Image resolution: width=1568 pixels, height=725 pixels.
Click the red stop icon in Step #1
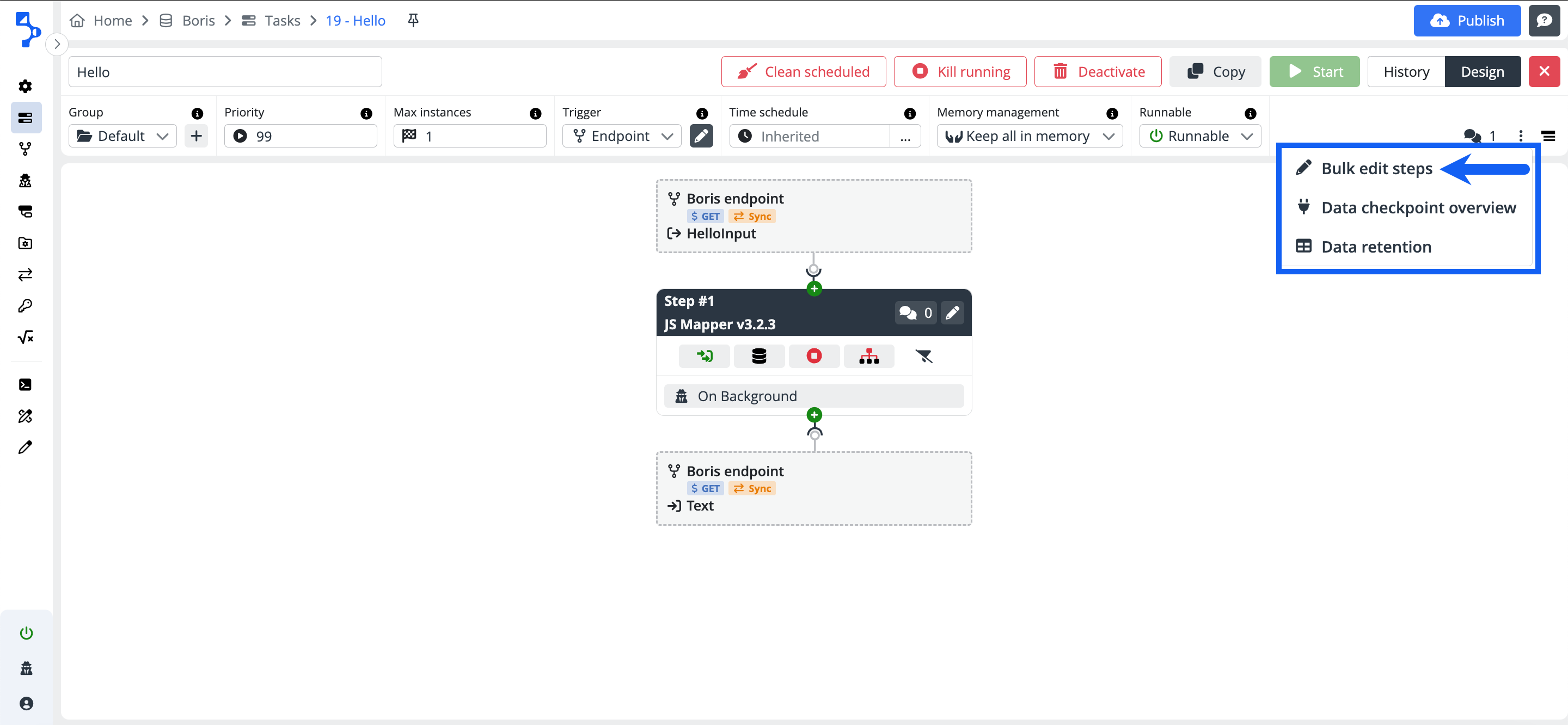(814, 356)
